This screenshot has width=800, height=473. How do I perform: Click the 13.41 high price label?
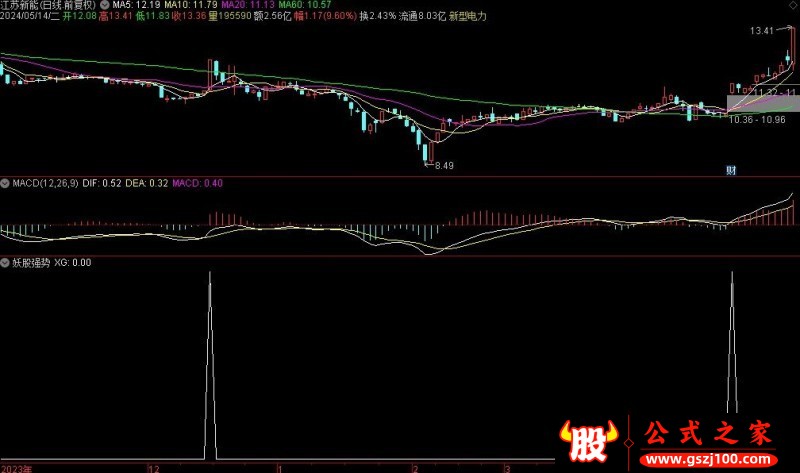pos(764,31)
